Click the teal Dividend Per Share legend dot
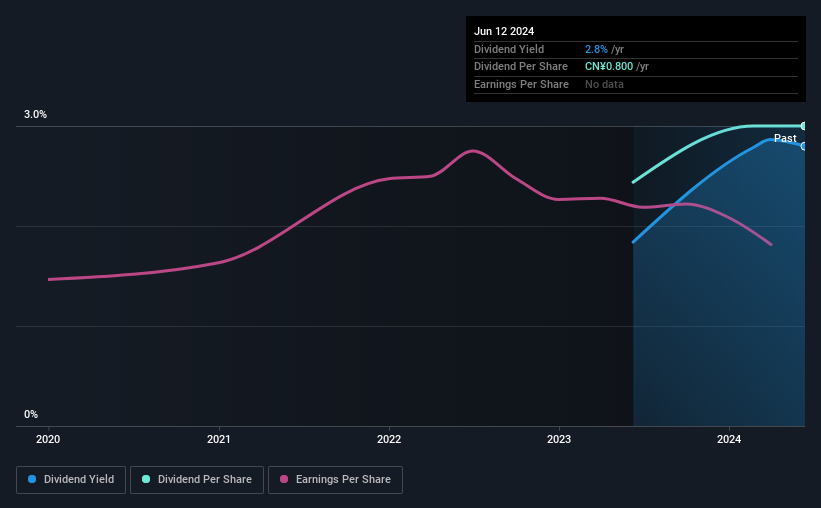821x508 pixels. [x=146, y=479]
